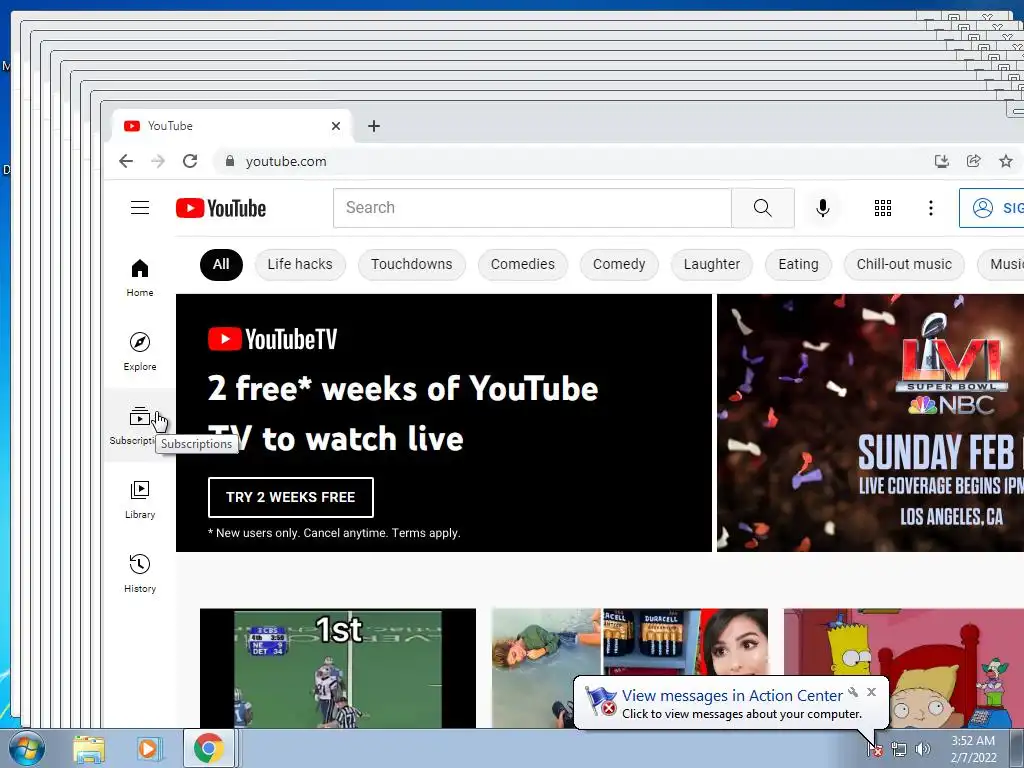1024x768 pixels.
Task: Select the All filter chip
Action: 221,264
